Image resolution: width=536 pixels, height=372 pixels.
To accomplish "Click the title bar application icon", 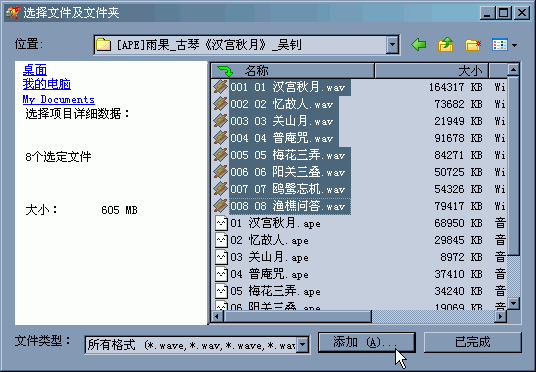I will pyautogui.click(x=13, y=13).
